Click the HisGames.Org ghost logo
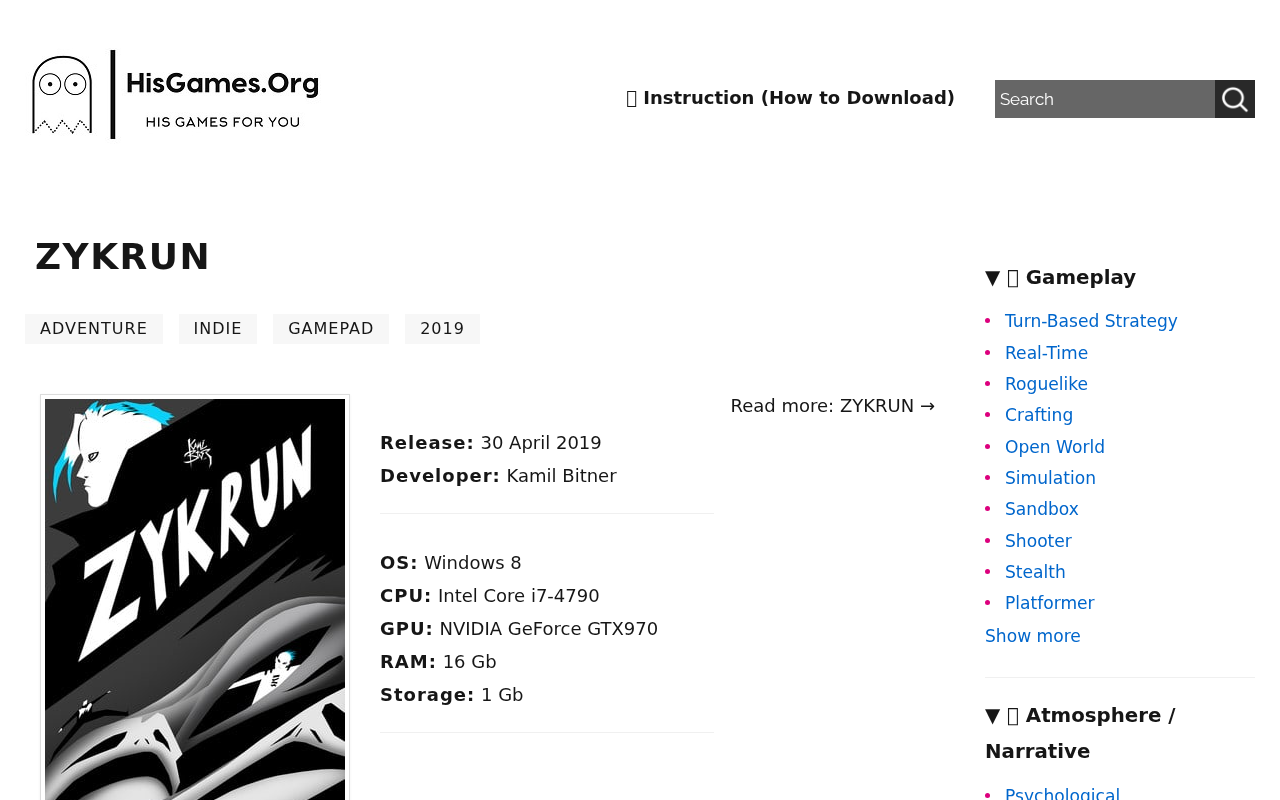 175,95
